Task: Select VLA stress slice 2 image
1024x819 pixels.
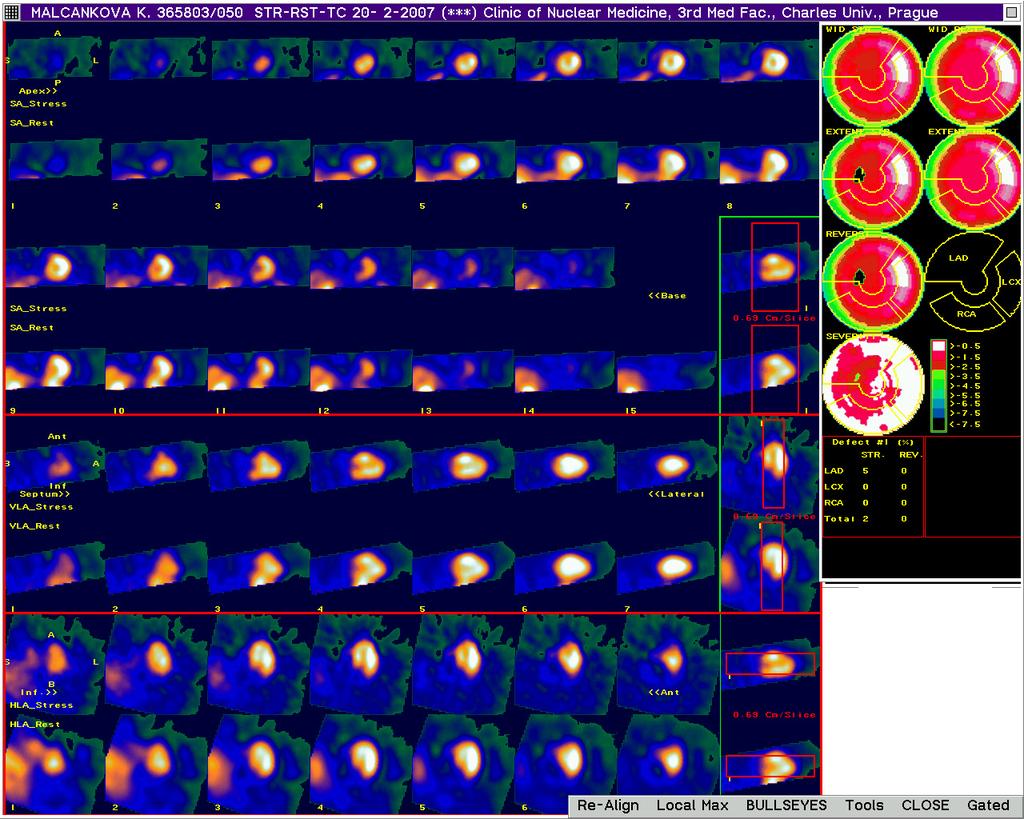Action: (x=157, y=466)
